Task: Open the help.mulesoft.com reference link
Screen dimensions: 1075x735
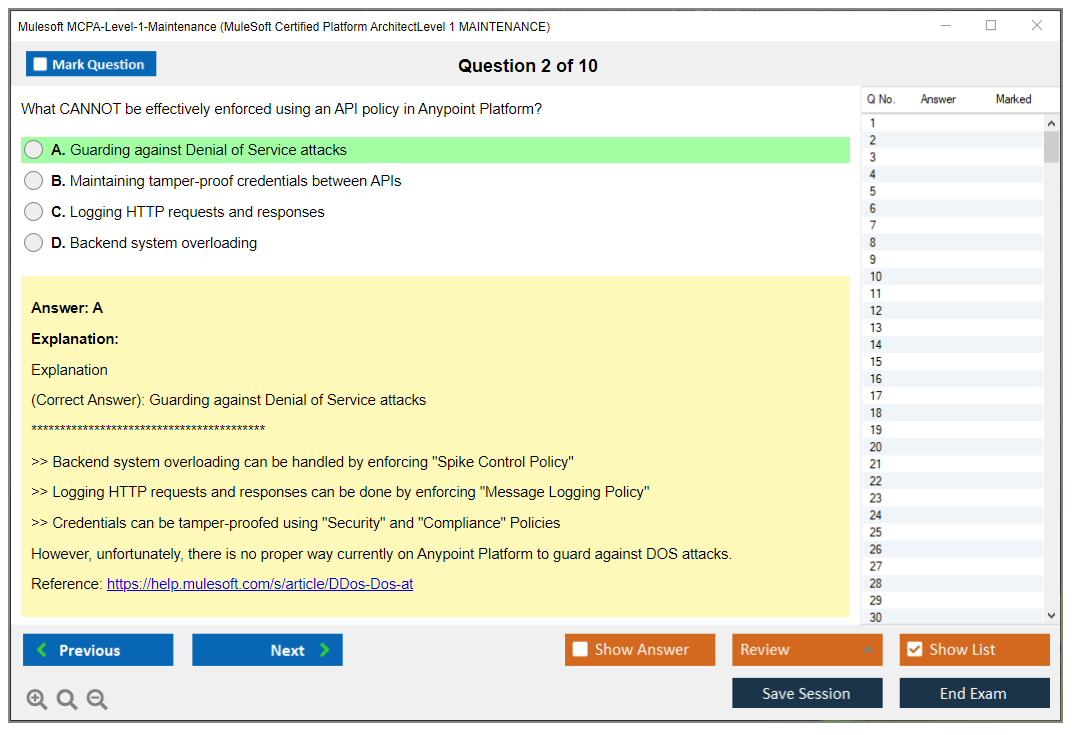Action: tap(260, 584)
